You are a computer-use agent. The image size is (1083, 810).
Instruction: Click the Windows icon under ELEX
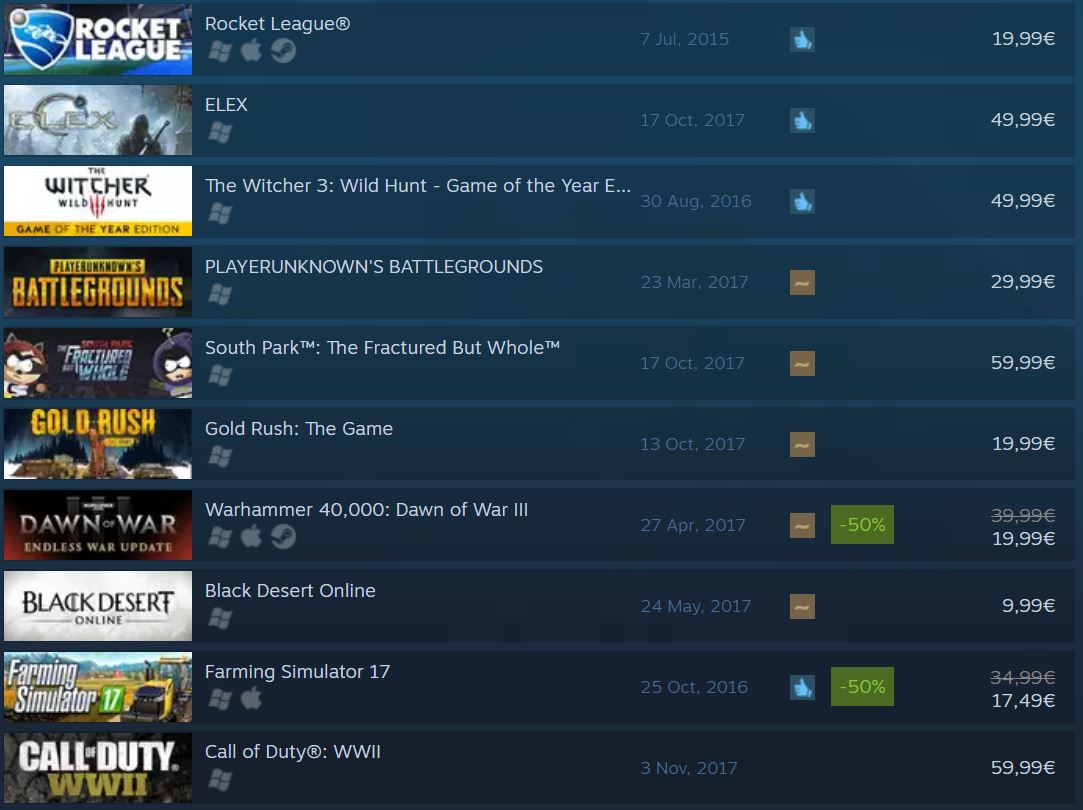(220, 132)
